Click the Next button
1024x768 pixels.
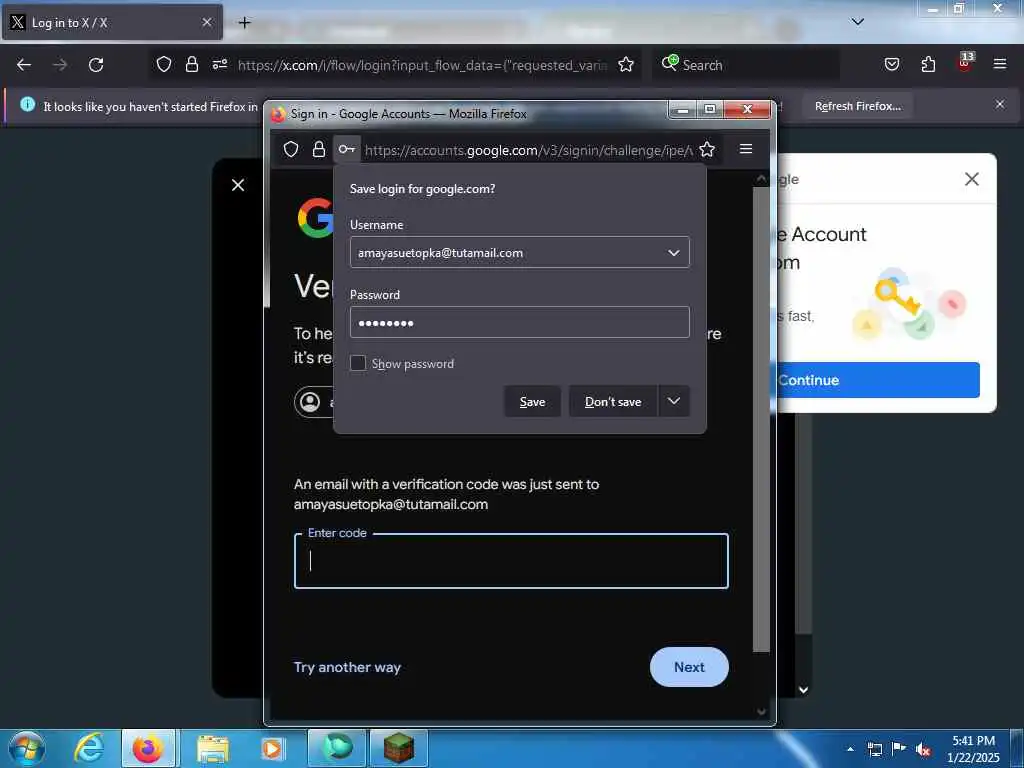click(x=689, y=667)
